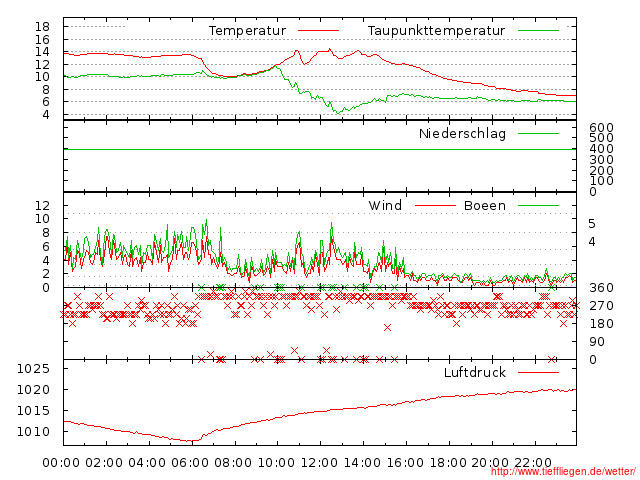Viewport: 640px width, 480px height.
Task: Select the Temperatur legend label
Action: click(247, 31)
